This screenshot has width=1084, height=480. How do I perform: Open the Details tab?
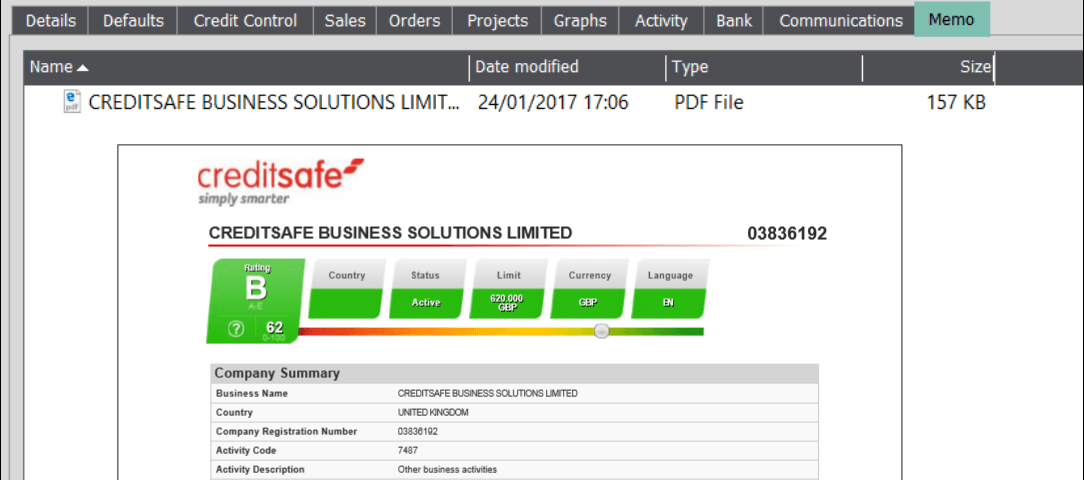pyautogui.click(x=50, y=21)
